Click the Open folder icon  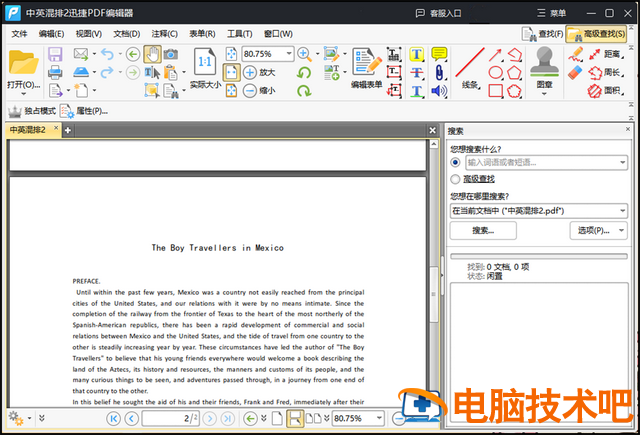[x=23, y=62]
